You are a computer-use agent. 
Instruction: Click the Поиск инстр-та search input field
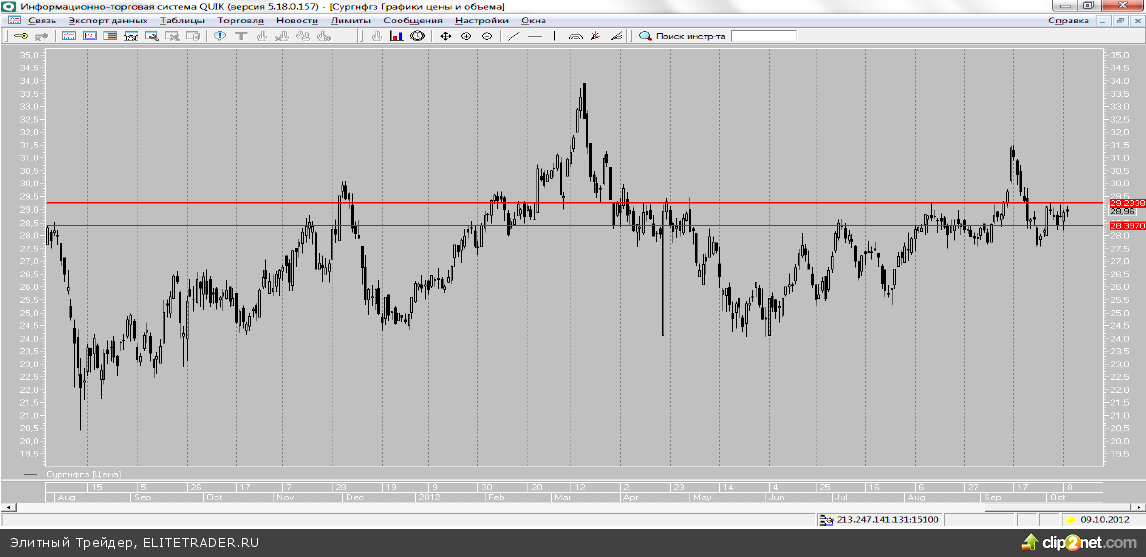764,36
